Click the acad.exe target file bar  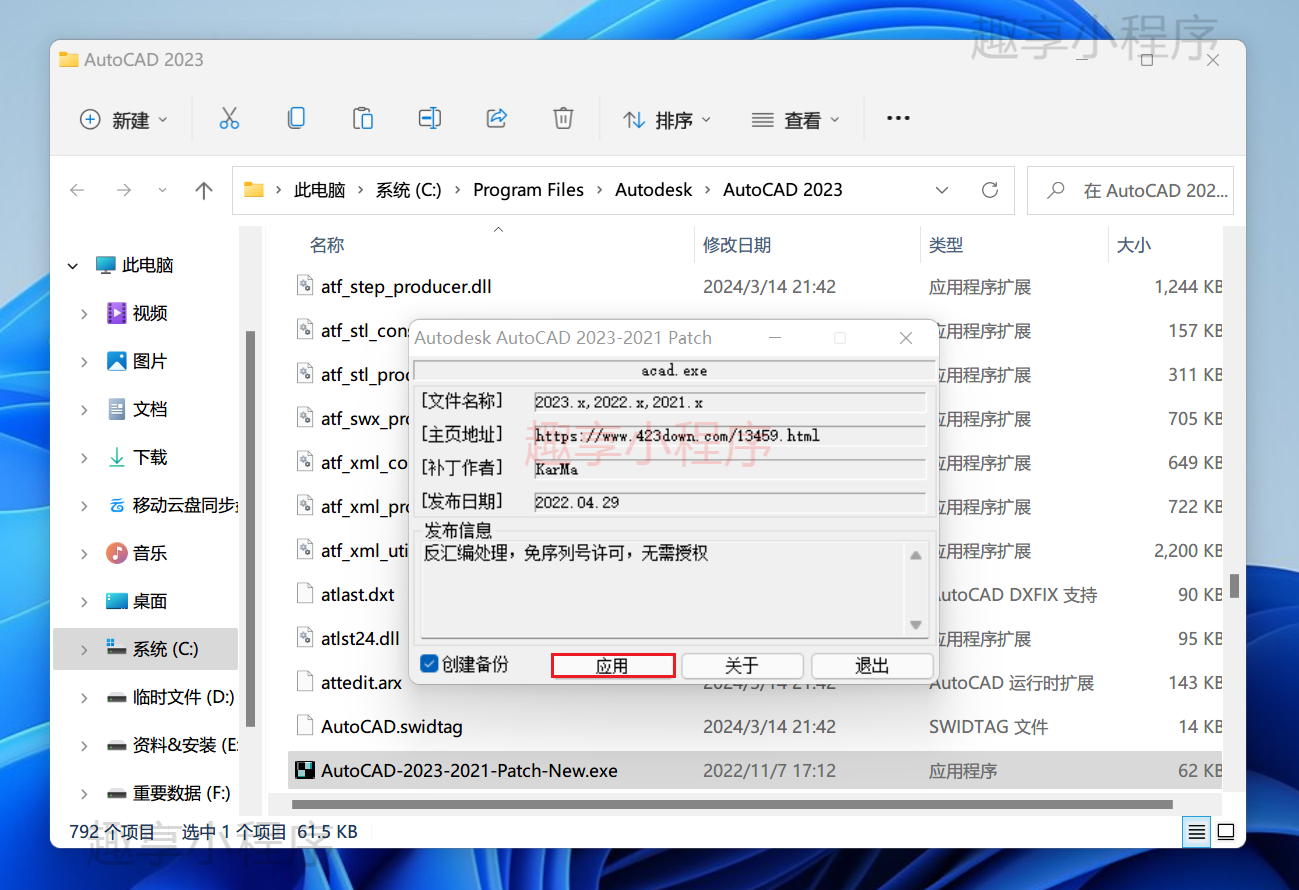point(674,370)
